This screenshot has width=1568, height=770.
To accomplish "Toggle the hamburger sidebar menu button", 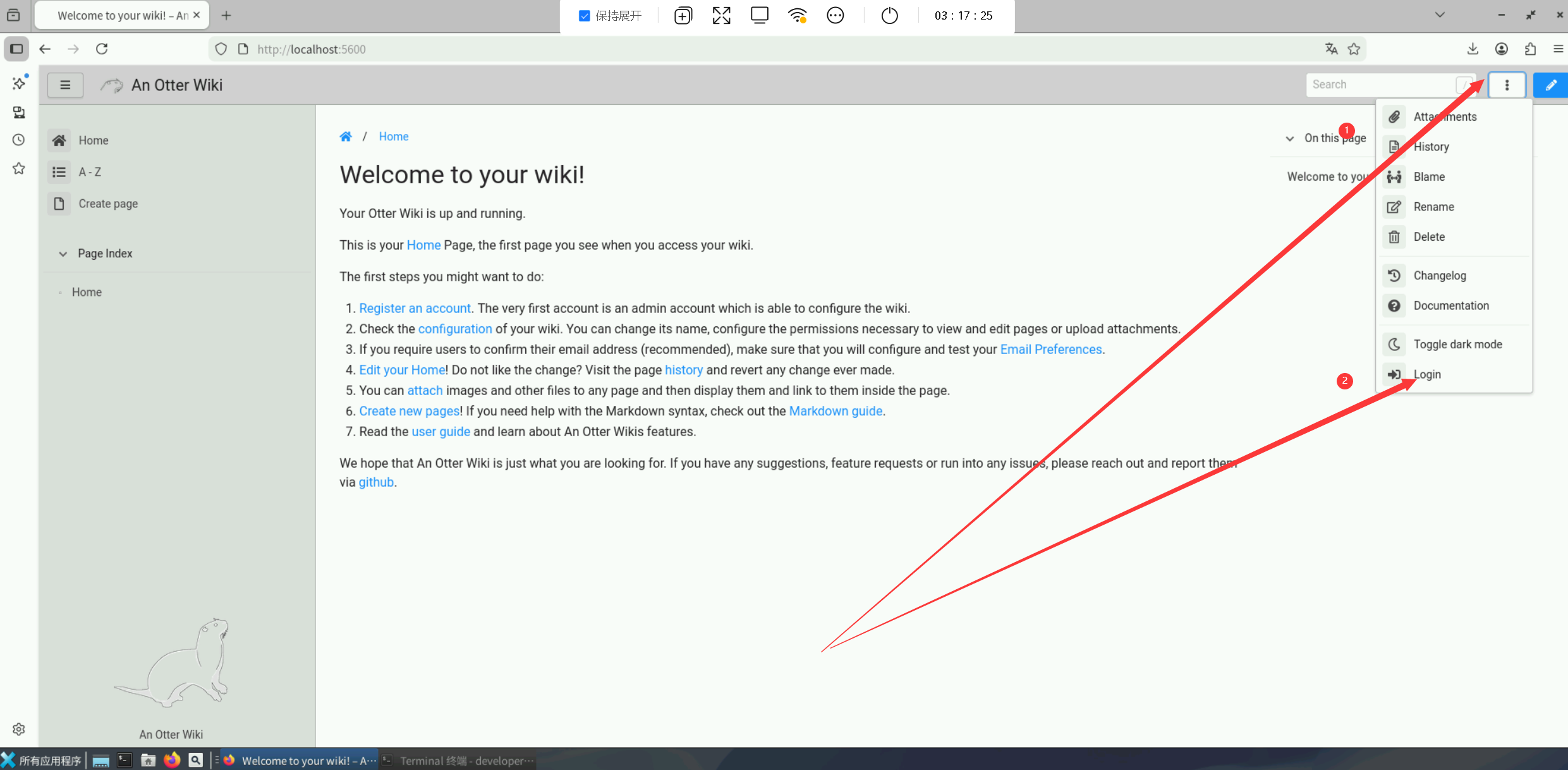I will click(65, 85).
